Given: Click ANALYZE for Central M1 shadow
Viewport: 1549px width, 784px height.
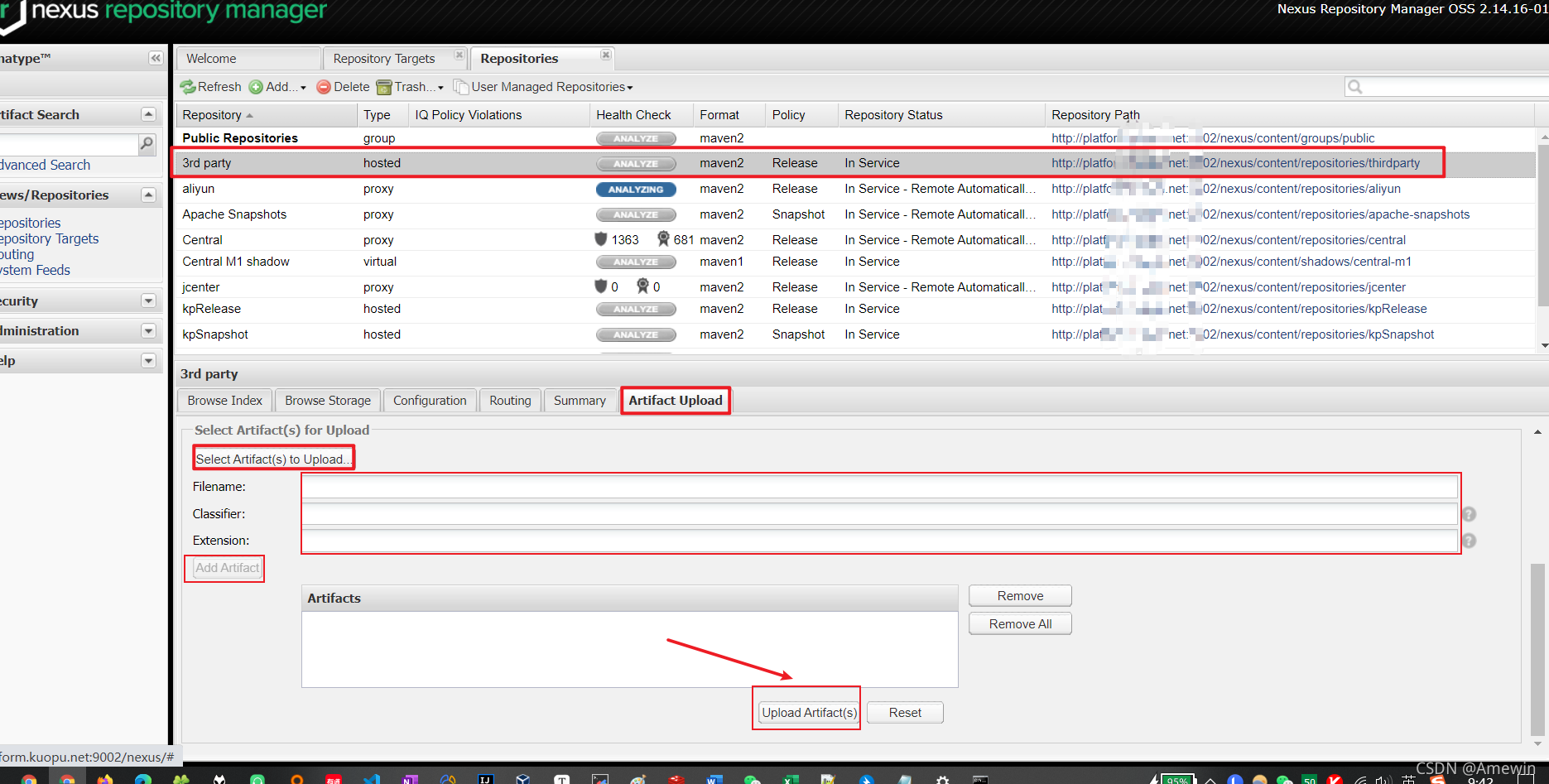Looking at the screenshot, I should [x=636, y=262].
